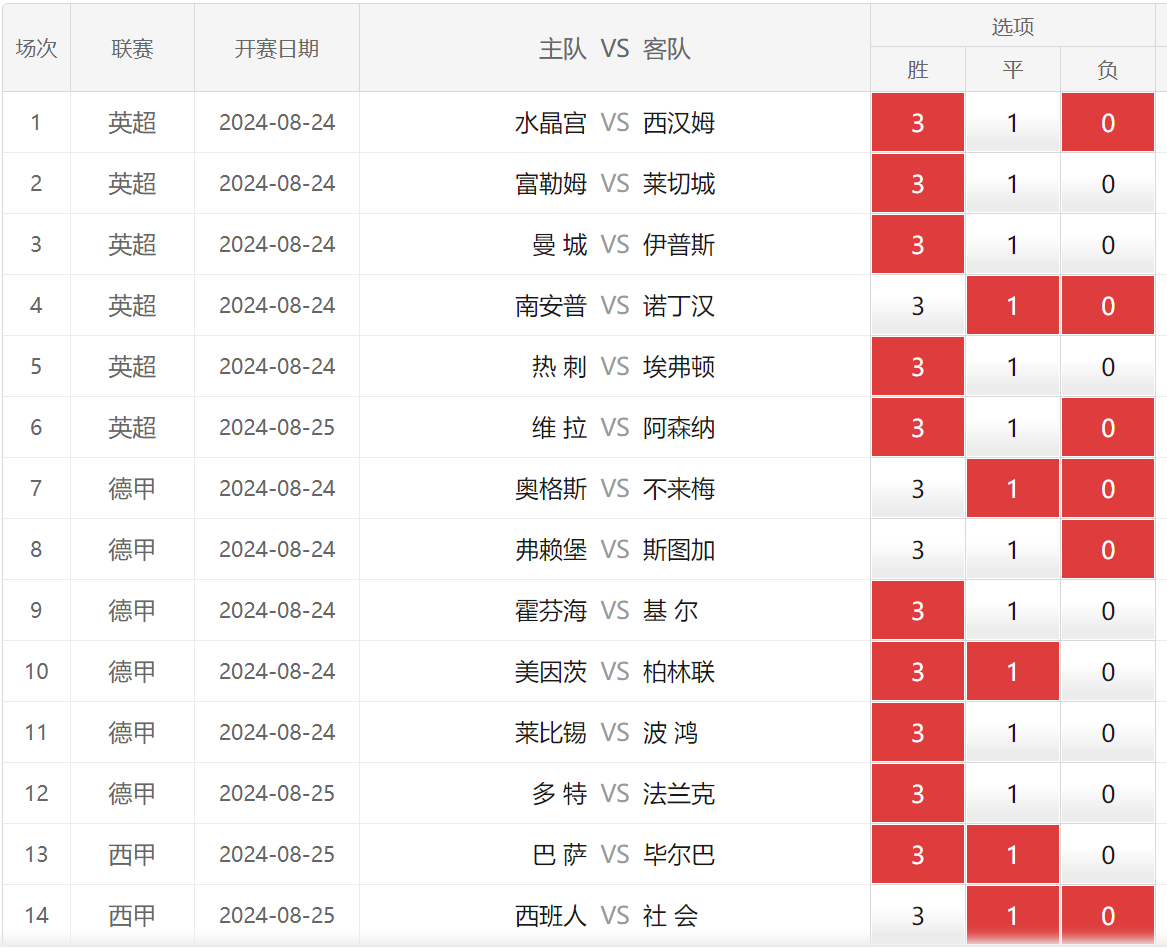Click match number 10 cell
The image size is (1167, 951).
(36, 671)
